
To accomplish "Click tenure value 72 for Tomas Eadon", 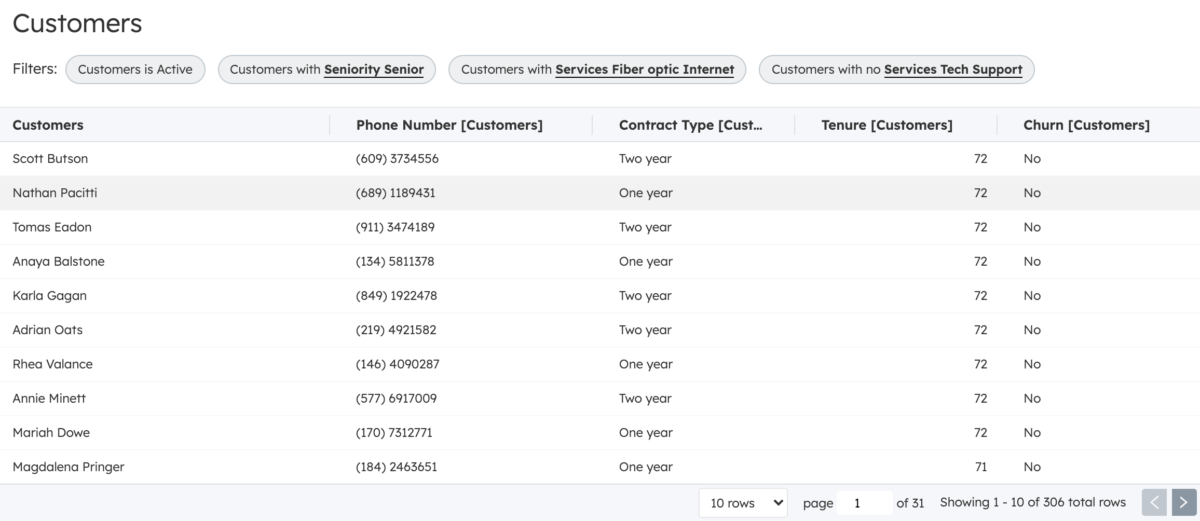I will pyautogui.click(x=980, y=227).
